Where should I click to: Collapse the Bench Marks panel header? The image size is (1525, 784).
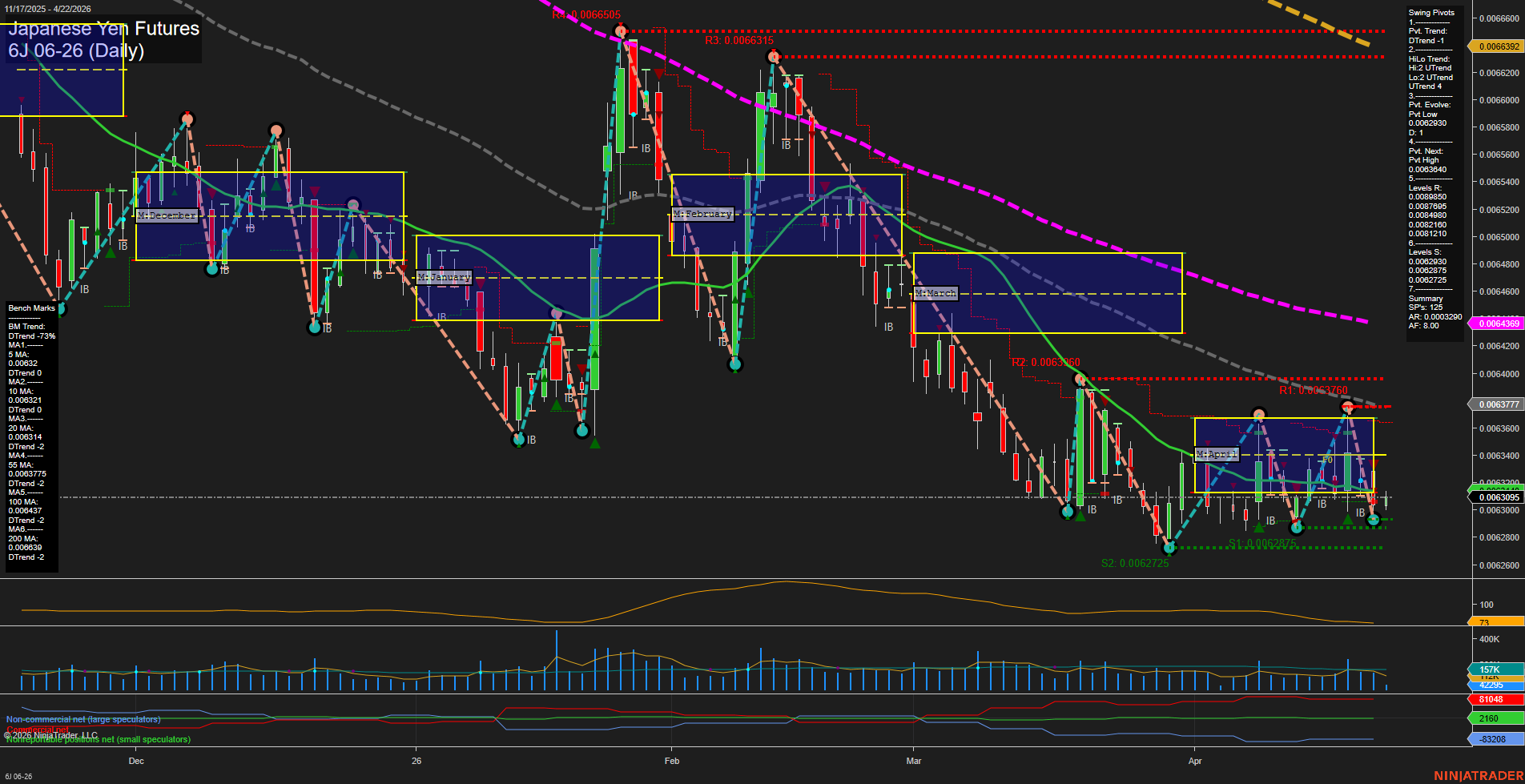coord(30,308)
